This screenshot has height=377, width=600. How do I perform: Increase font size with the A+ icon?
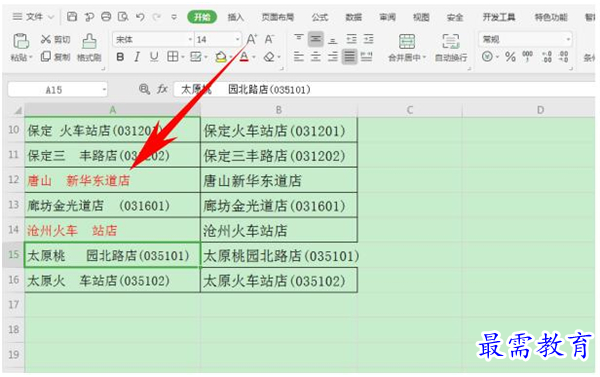(x=251, y=39)
